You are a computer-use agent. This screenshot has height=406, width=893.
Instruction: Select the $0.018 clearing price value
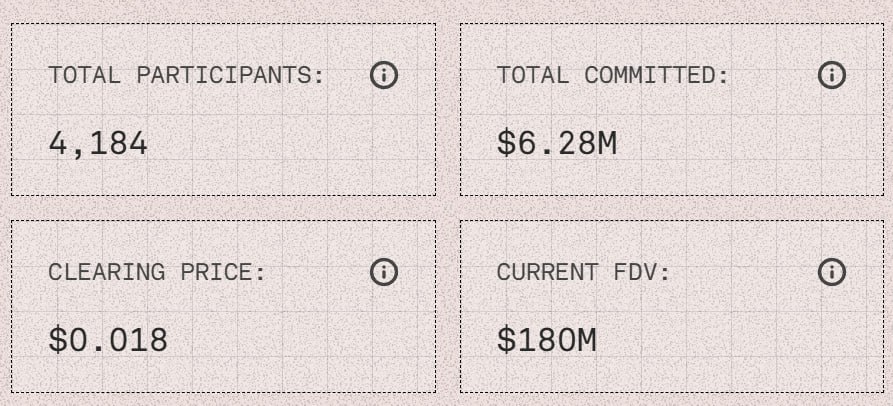[x=108, y=340]
